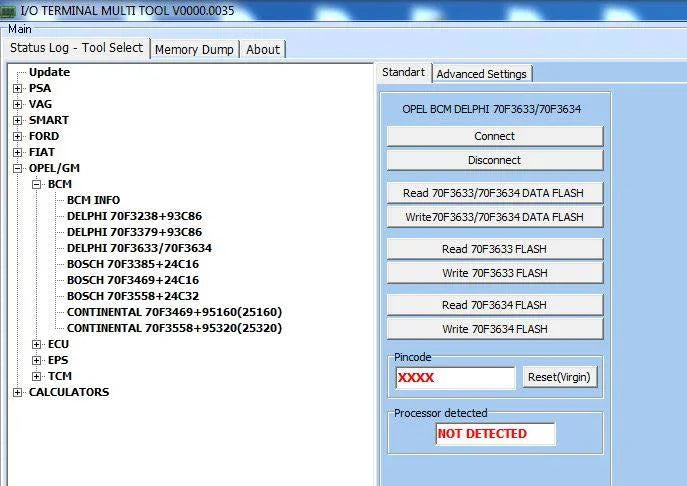Collapse the OPEL/GM tree node

click(17, 168)
